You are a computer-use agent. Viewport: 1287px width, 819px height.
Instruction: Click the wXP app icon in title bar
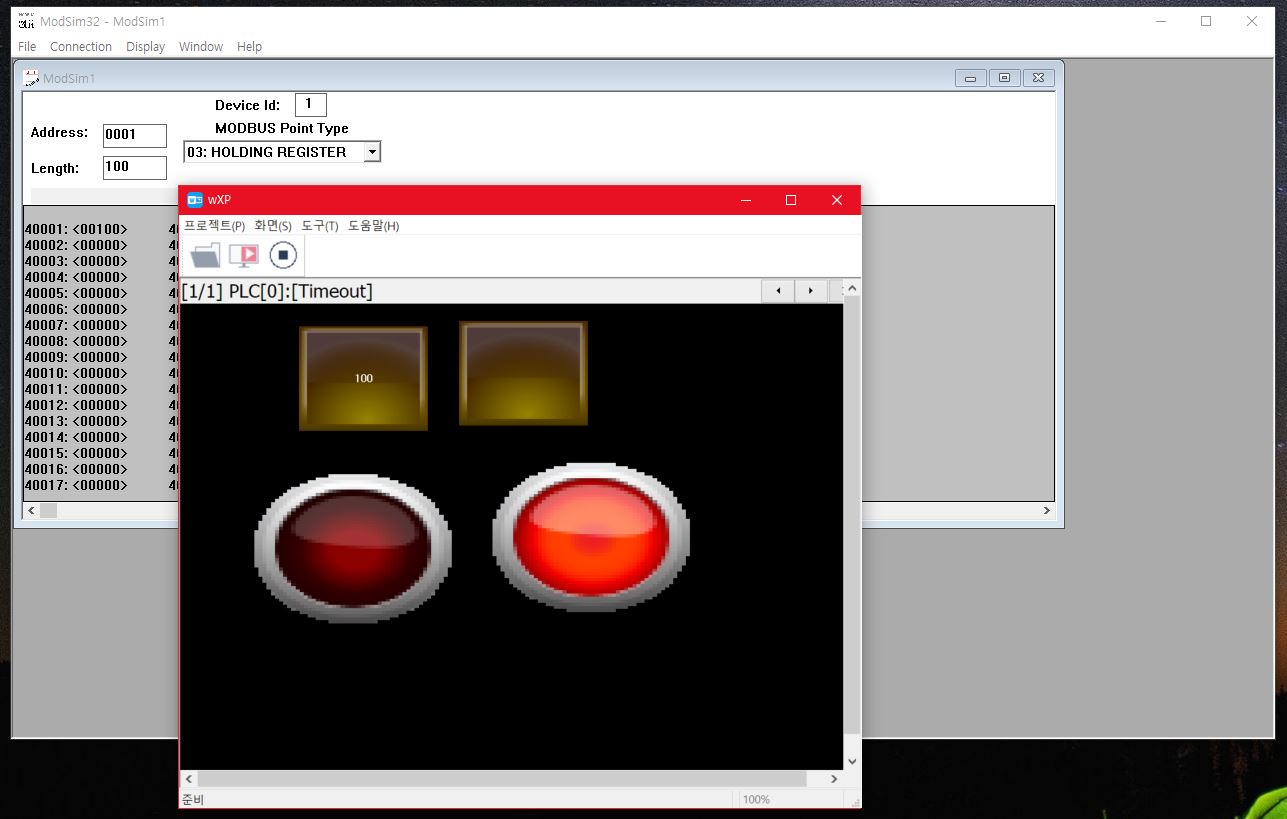click(x=195, y=200)
